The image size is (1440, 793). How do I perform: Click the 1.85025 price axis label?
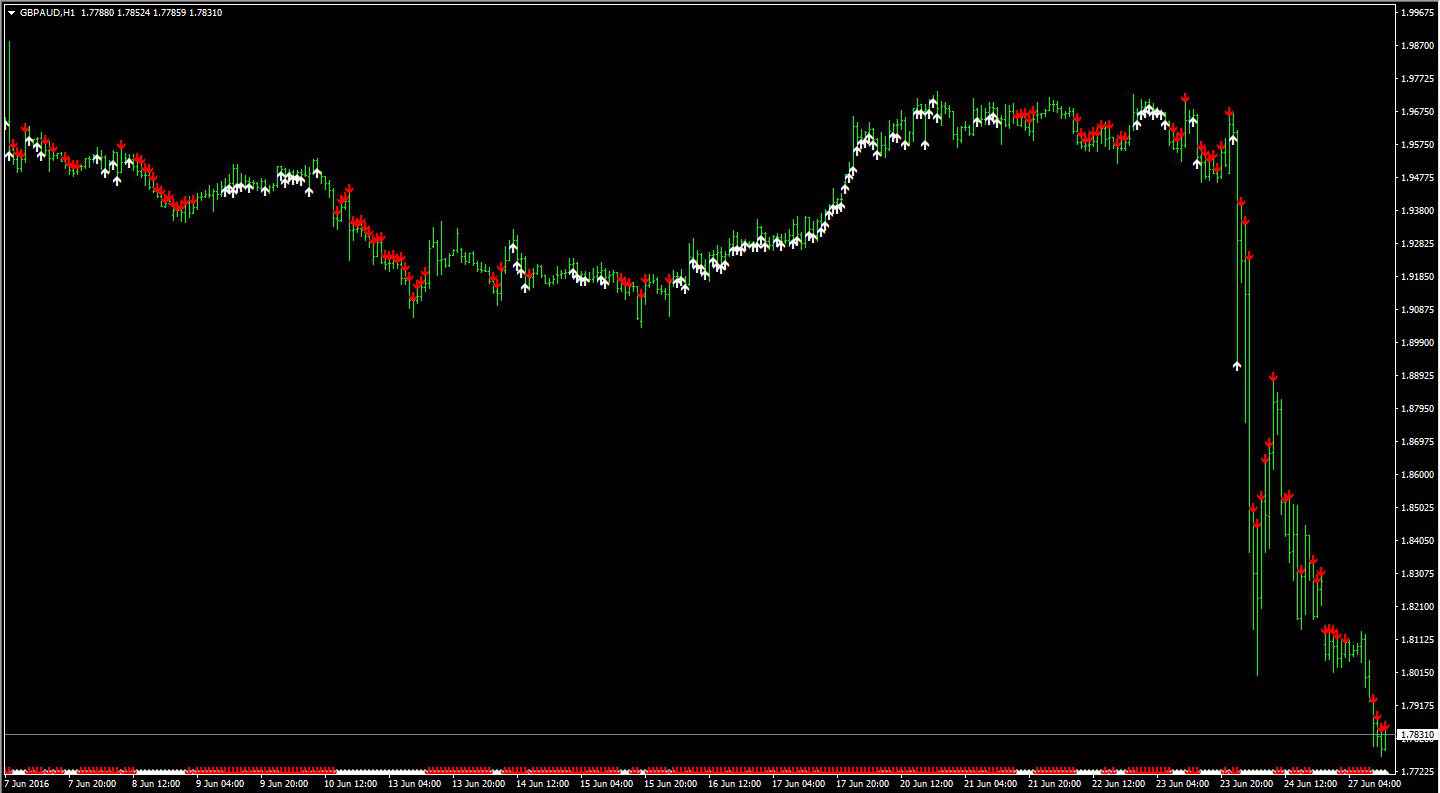[x=1418, y=508]
